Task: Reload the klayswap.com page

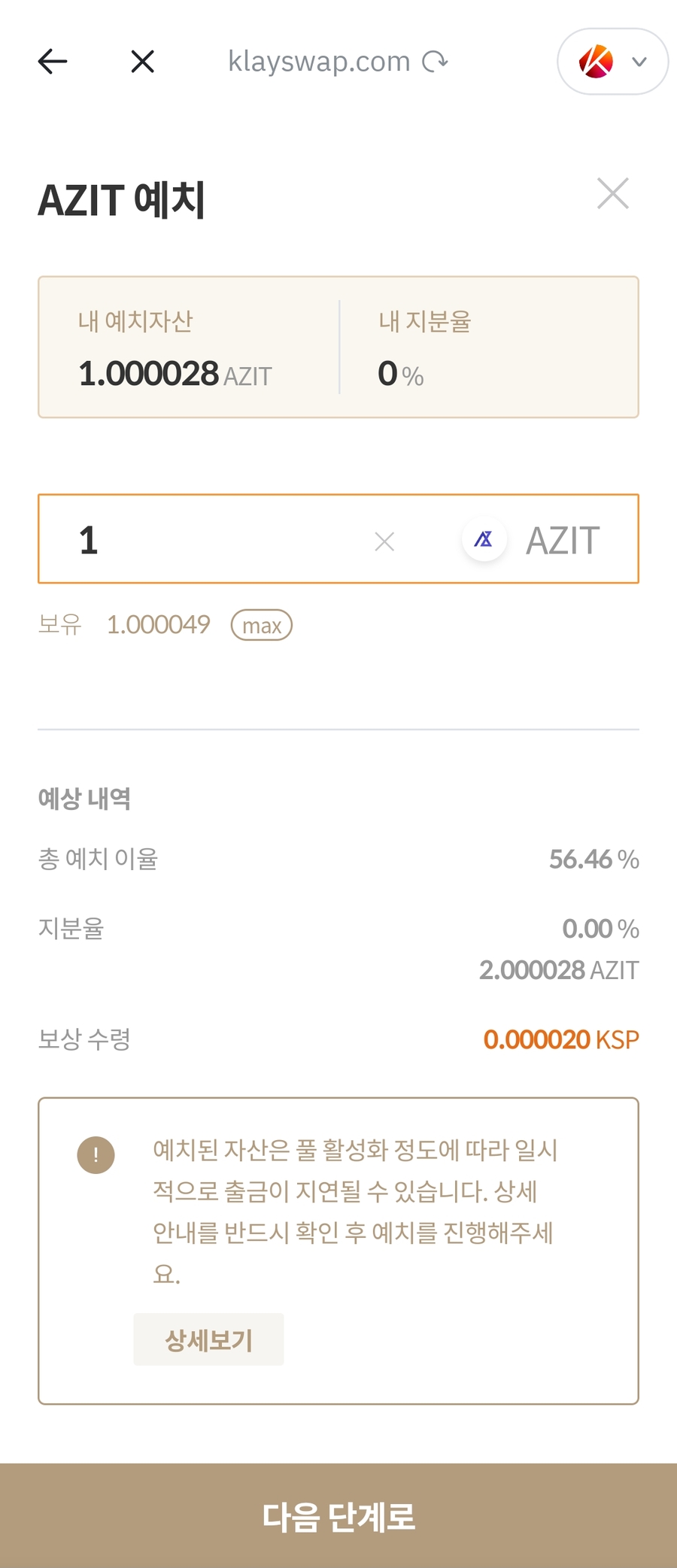Action: (x=435, y=61)
